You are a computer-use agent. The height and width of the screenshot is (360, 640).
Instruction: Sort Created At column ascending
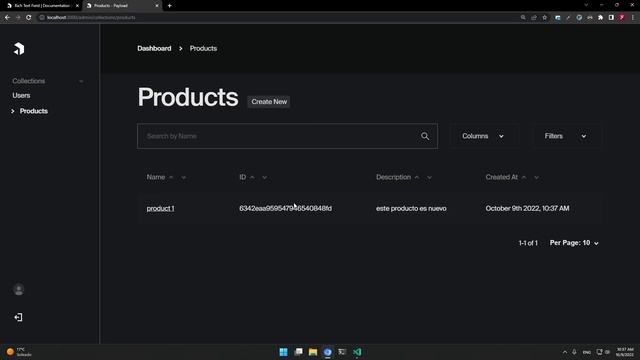click(524, 177)
